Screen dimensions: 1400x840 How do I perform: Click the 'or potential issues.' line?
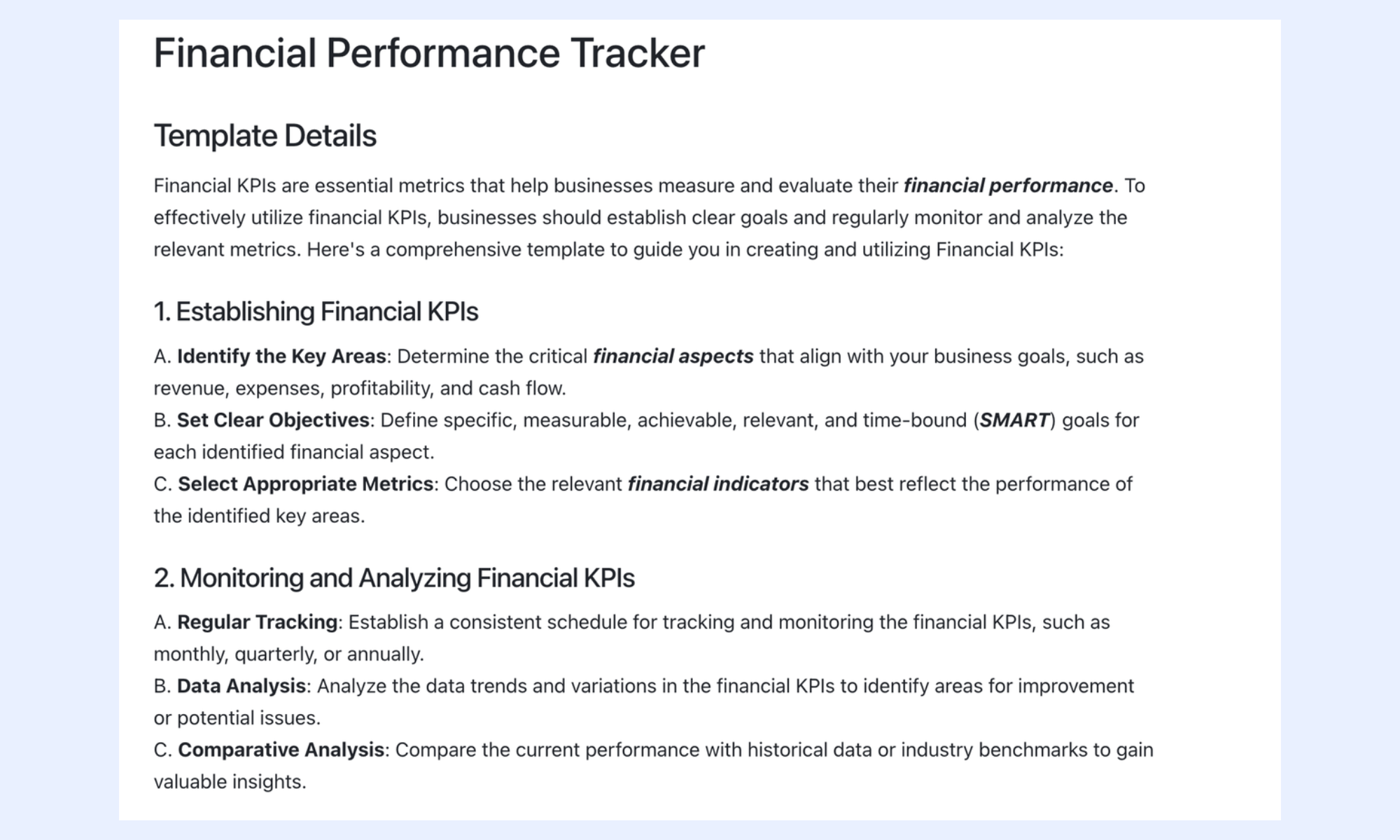237,718
